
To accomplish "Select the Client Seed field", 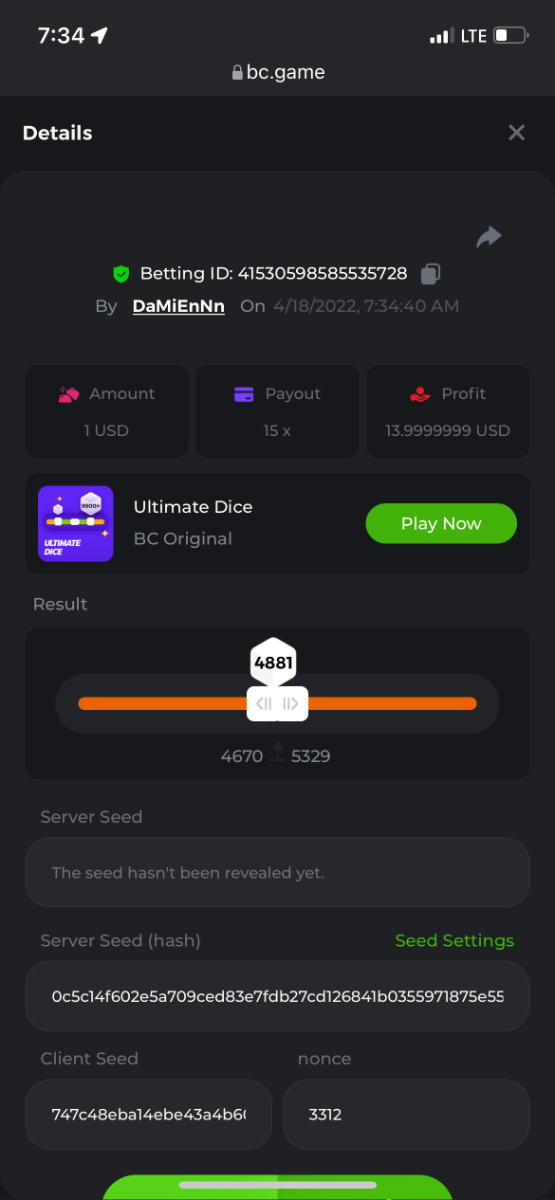I will (148, 1114).
